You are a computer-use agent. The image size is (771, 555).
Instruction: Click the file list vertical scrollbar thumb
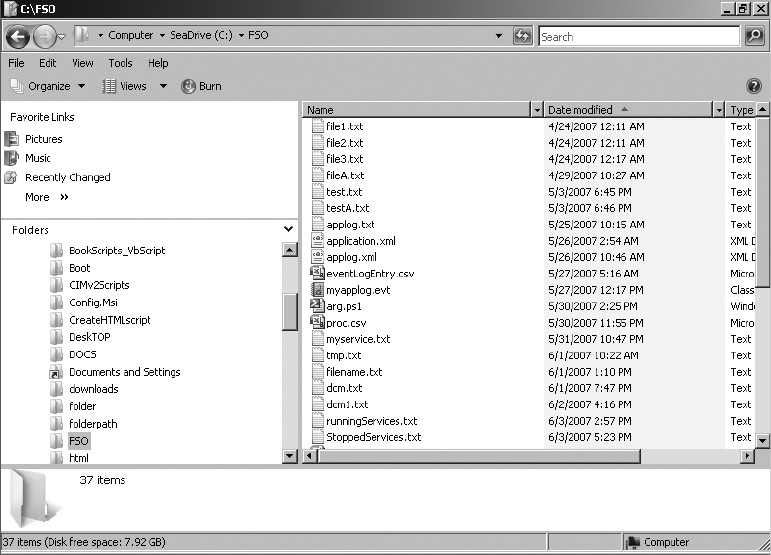(762, 202)
